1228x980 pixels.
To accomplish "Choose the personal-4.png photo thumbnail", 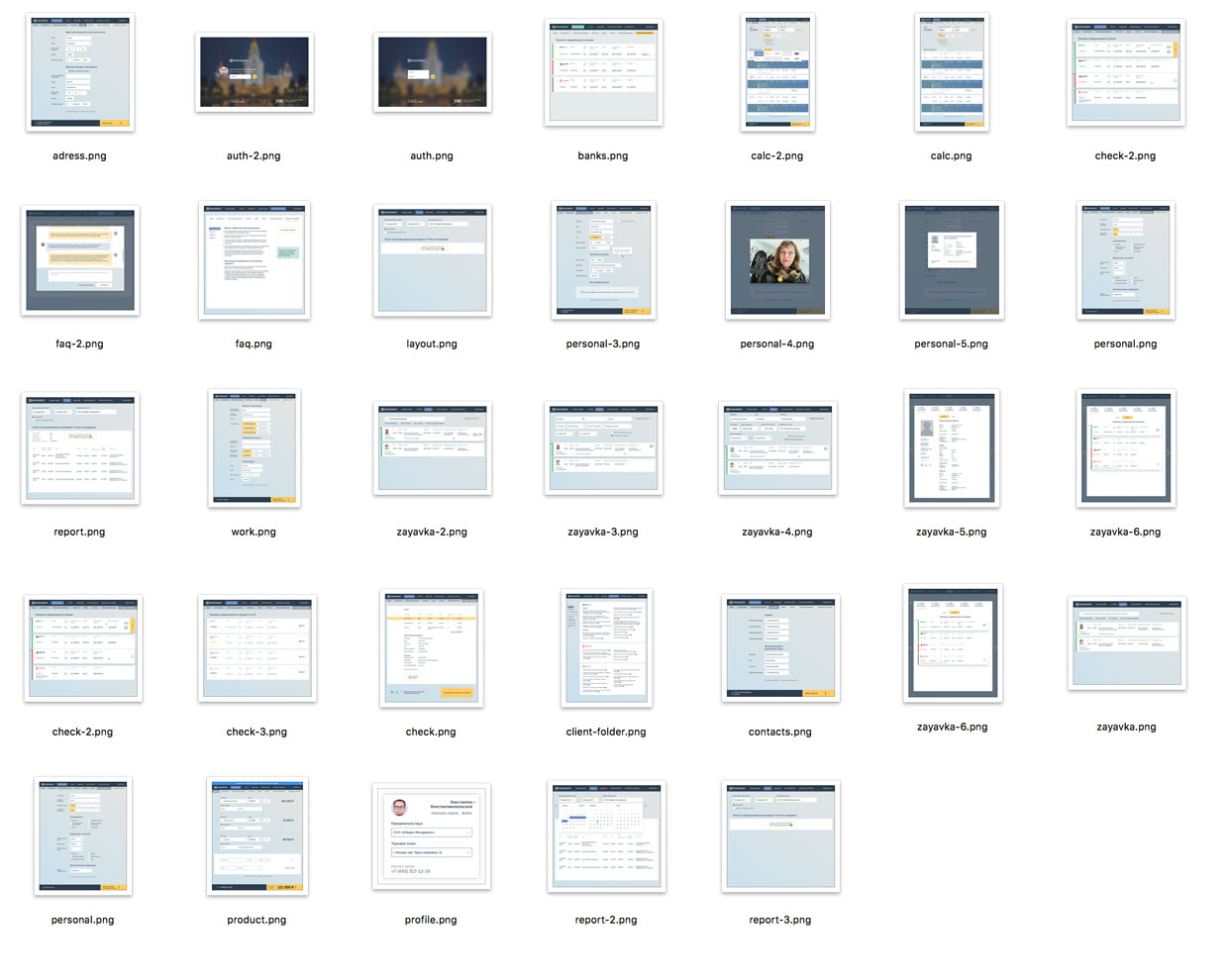I will coord(777,260).
